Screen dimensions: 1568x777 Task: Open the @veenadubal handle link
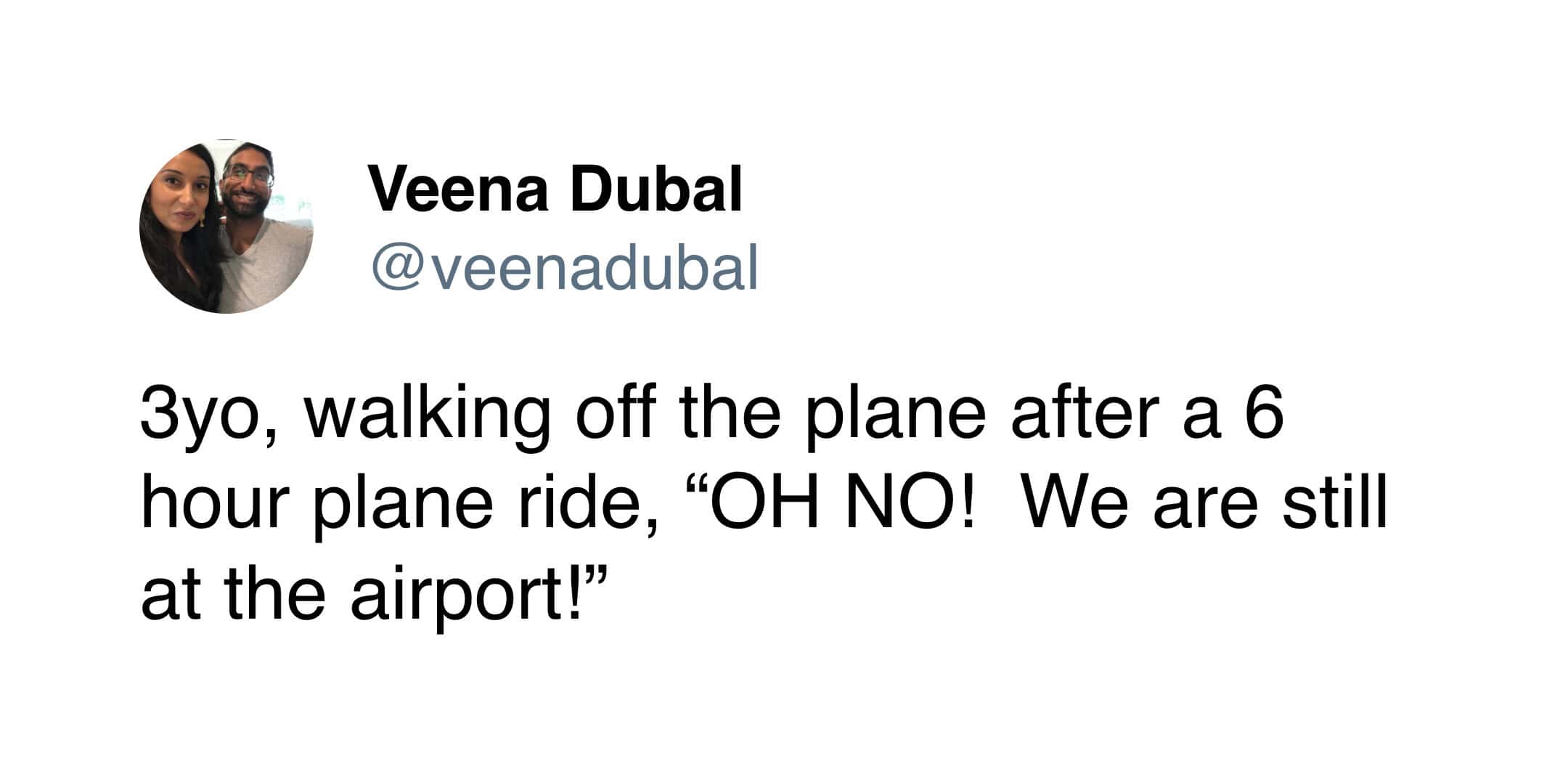(564, 268)
